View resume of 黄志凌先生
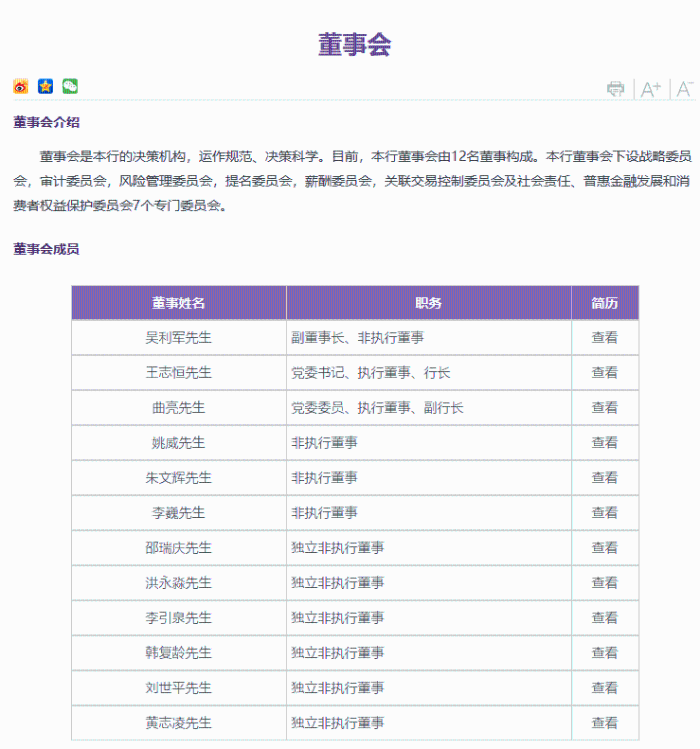Screen dimensions: 700x749 point(604,723)
